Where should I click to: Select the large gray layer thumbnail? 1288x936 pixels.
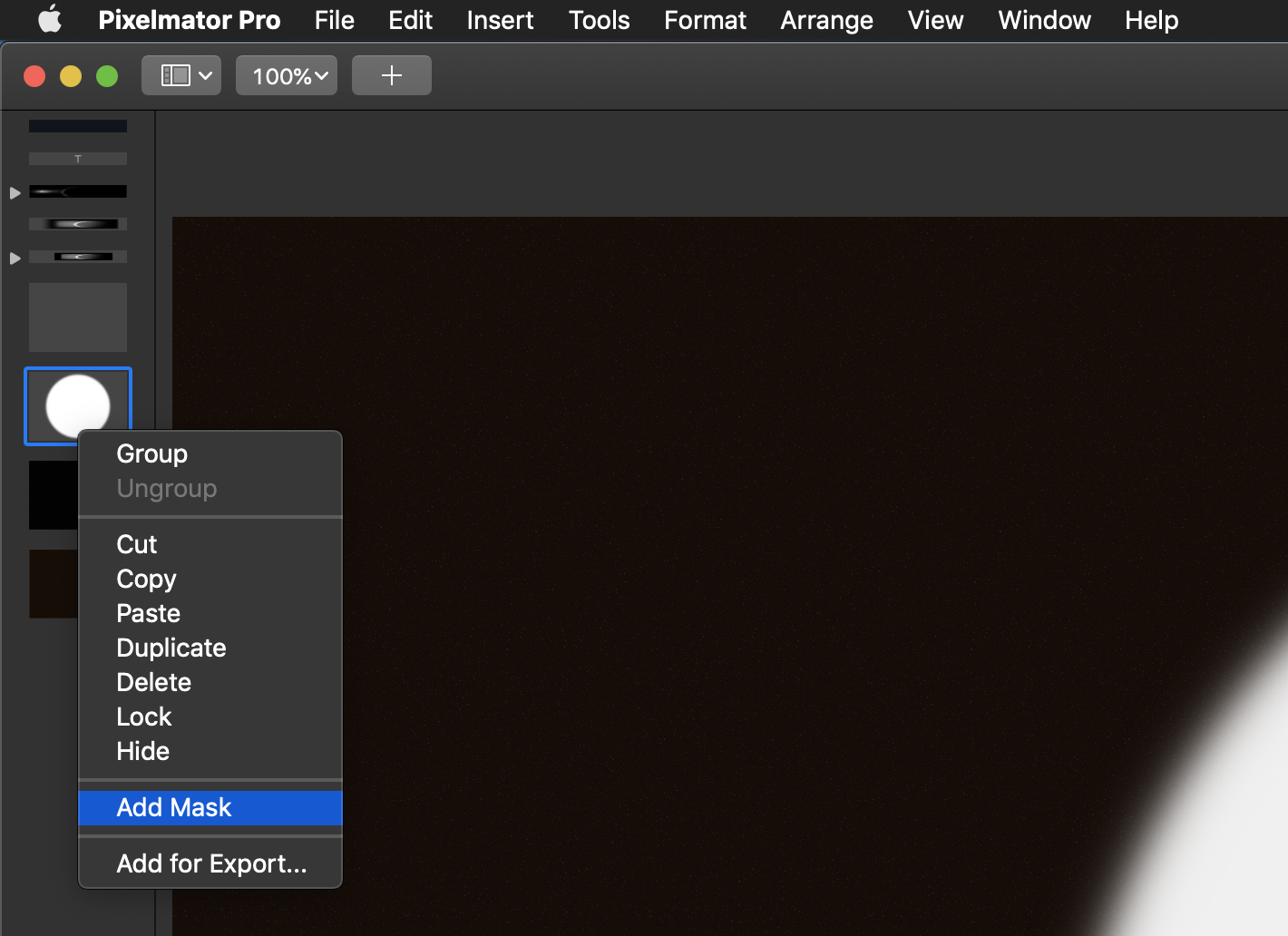(x=78, y=317)
